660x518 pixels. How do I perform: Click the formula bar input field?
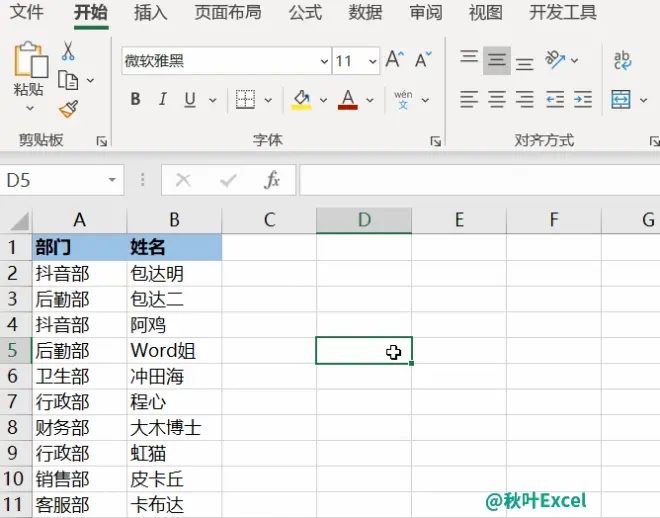tap(479, 180)
